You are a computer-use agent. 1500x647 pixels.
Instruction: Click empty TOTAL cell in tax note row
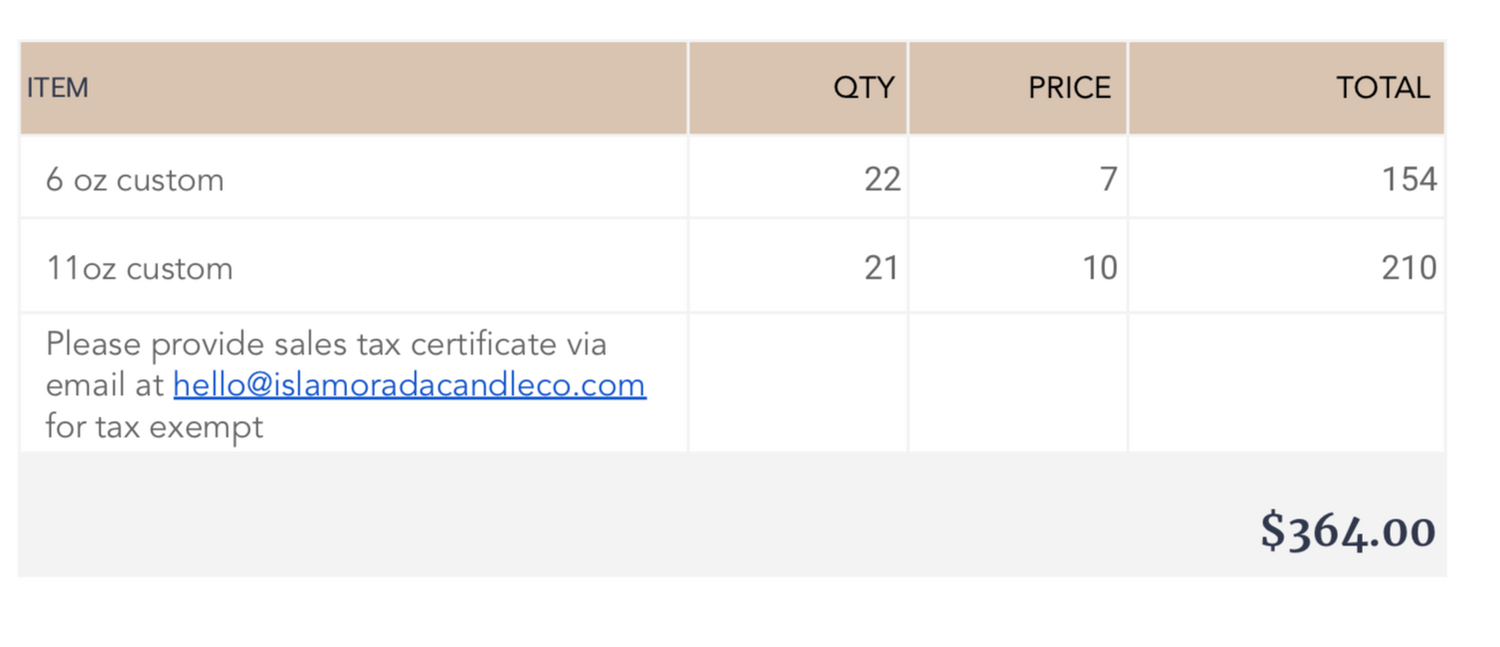[1287, 383]
